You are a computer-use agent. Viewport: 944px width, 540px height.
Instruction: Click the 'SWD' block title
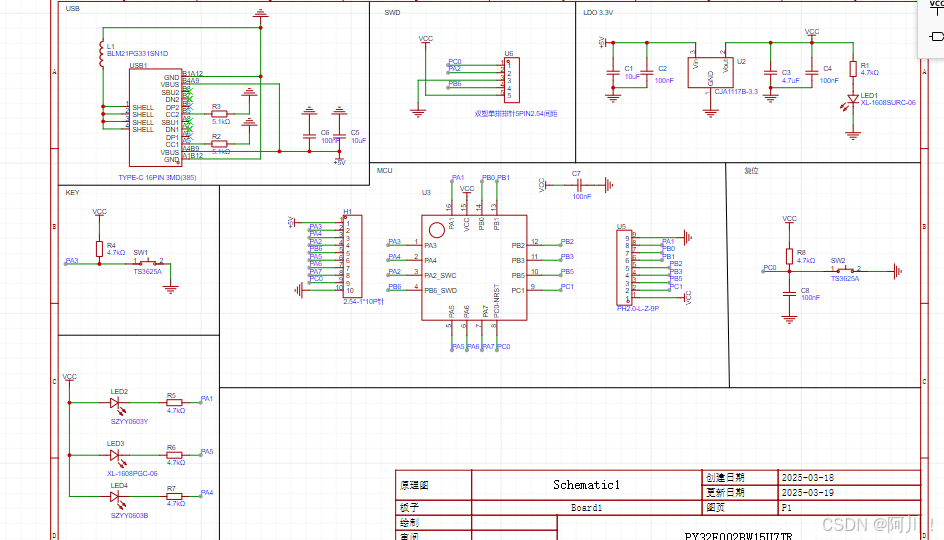pyautogui.click(x=393, y=13)
